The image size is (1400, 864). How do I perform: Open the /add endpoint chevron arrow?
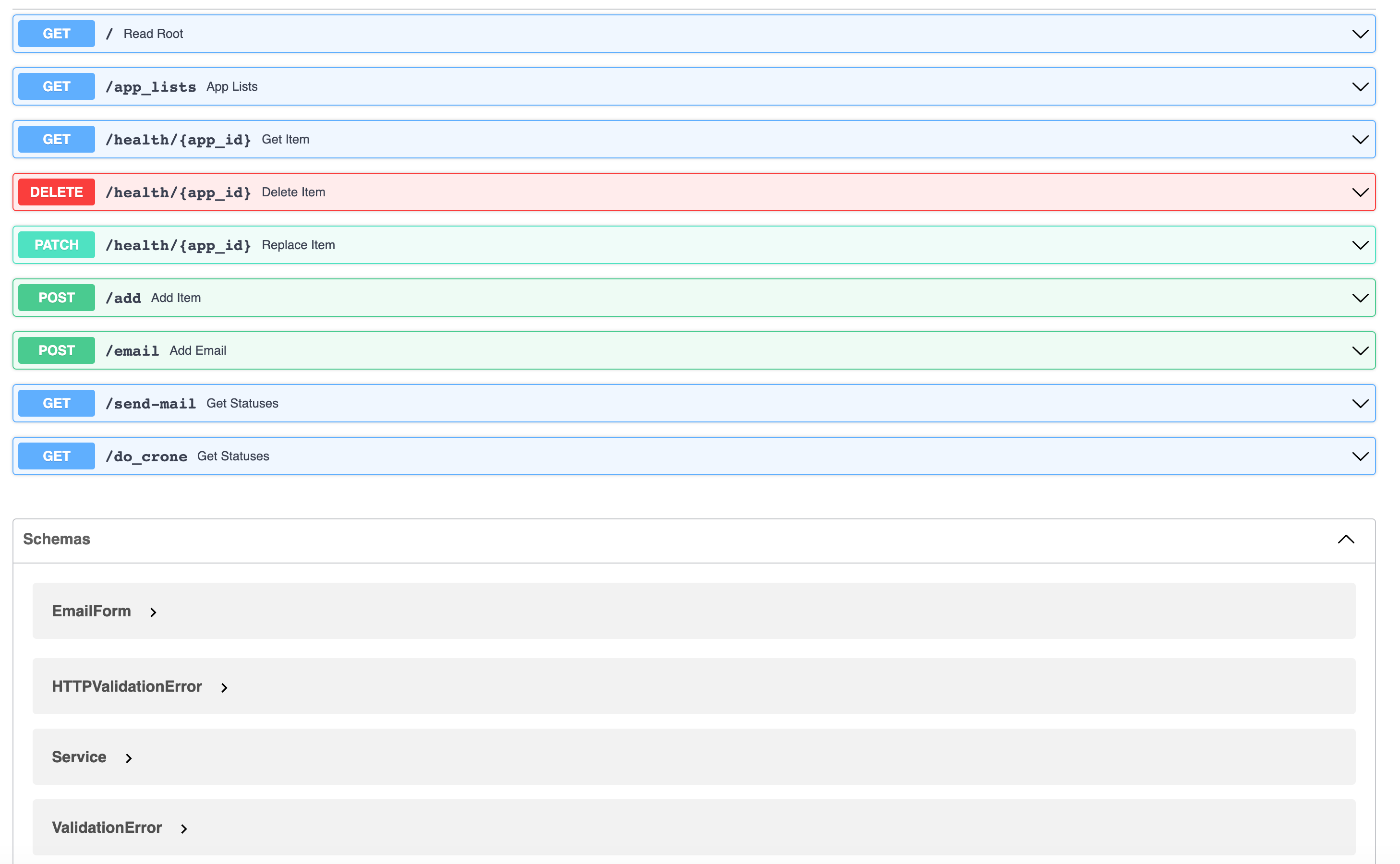point(1360,298)
